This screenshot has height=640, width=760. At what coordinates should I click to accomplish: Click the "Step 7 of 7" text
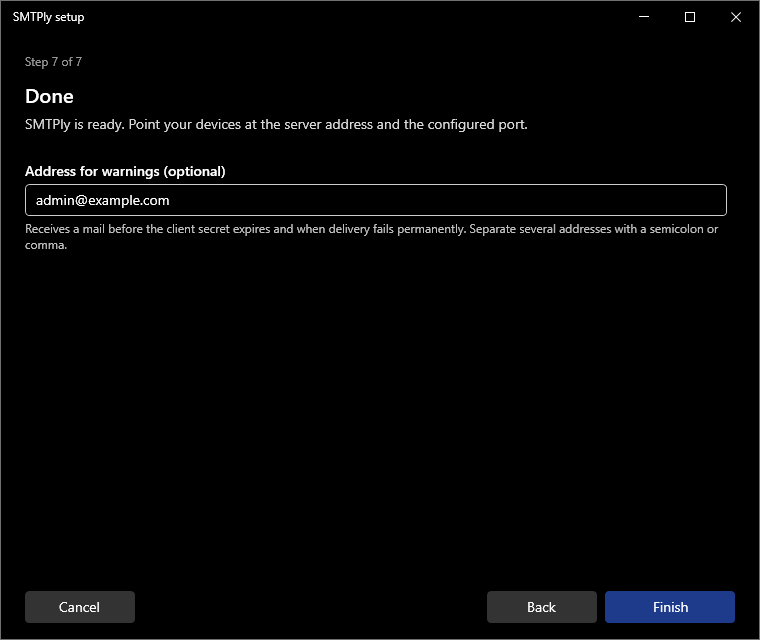[x=53, y=62]
